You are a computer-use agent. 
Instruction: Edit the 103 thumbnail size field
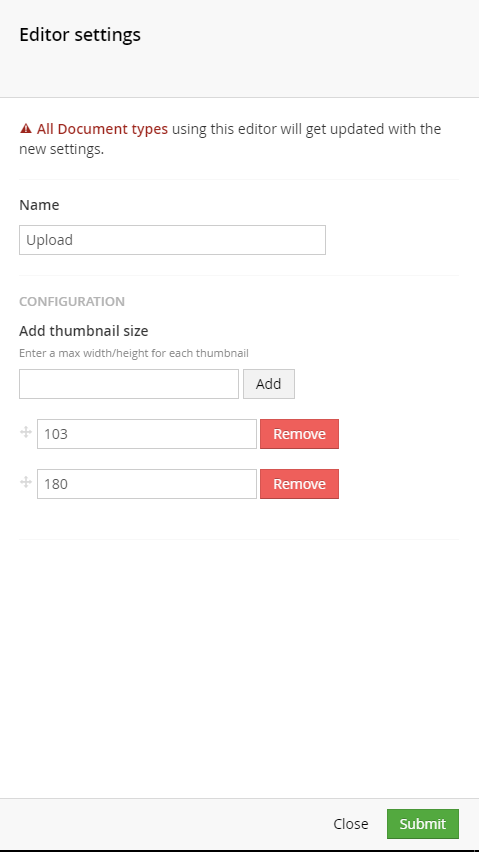coord(147,434)
